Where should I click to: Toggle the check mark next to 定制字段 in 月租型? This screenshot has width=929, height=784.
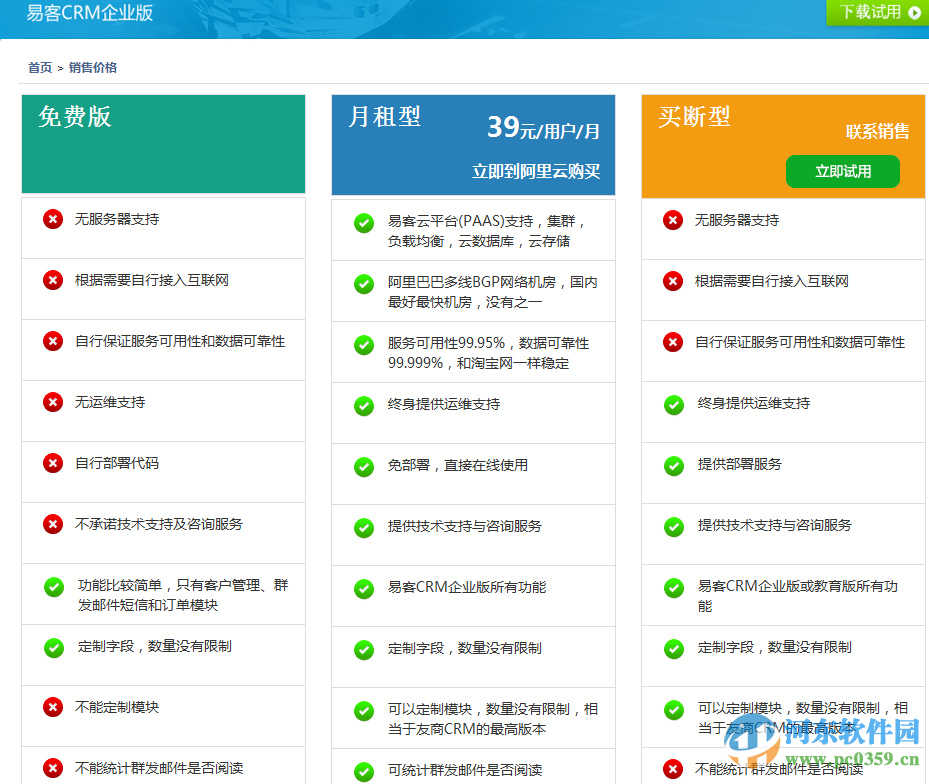click(363, 650)
